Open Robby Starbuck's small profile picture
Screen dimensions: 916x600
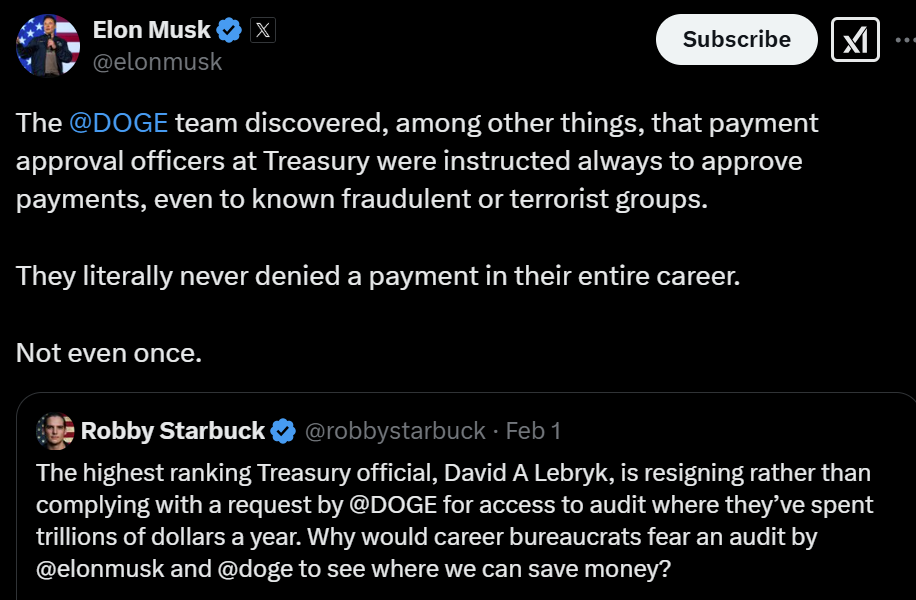55,431
